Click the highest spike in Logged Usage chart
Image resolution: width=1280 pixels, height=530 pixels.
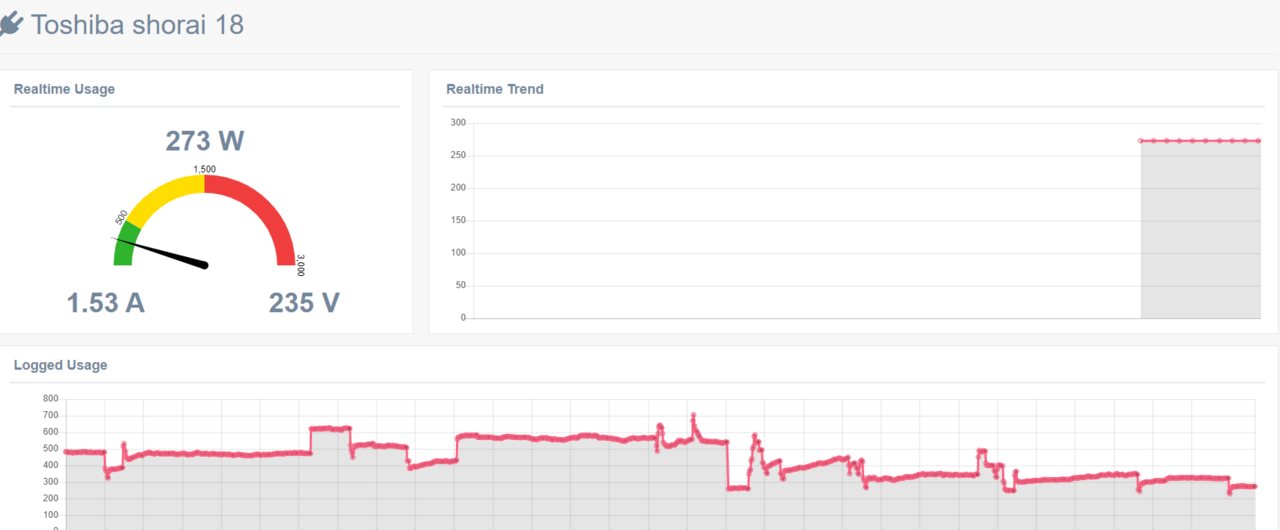(693, 415)
